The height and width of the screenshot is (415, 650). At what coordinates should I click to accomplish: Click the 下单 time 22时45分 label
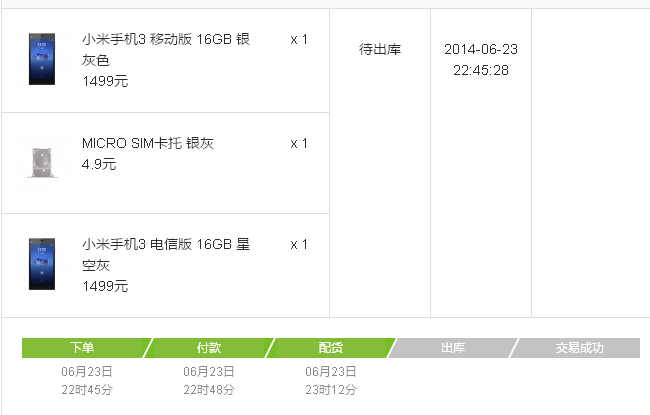tap(85, 391)
